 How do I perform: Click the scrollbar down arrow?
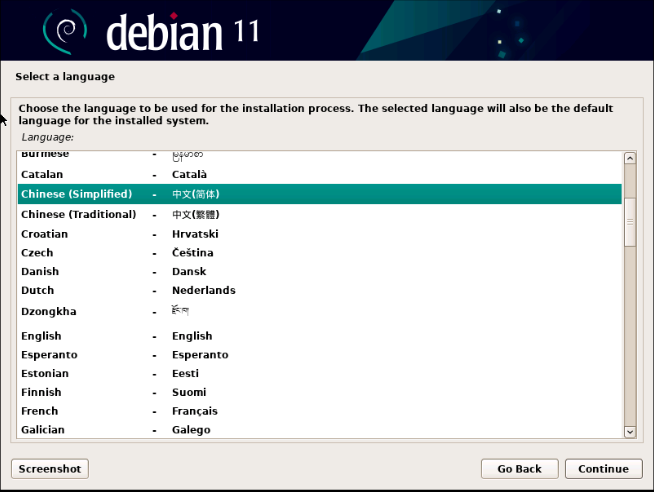630,432
